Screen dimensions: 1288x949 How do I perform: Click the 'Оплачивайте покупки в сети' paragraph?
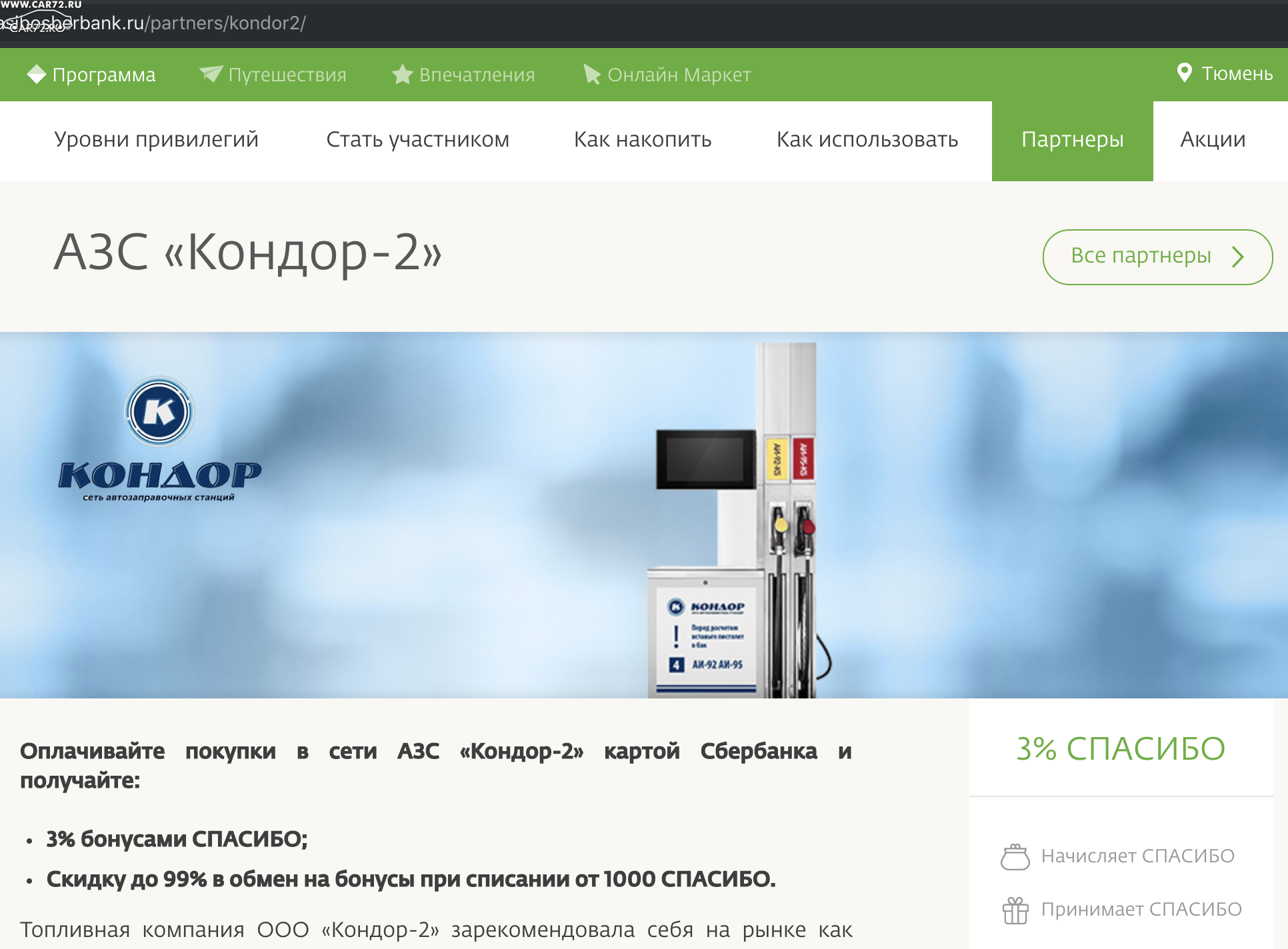click(x=436, y=765)
